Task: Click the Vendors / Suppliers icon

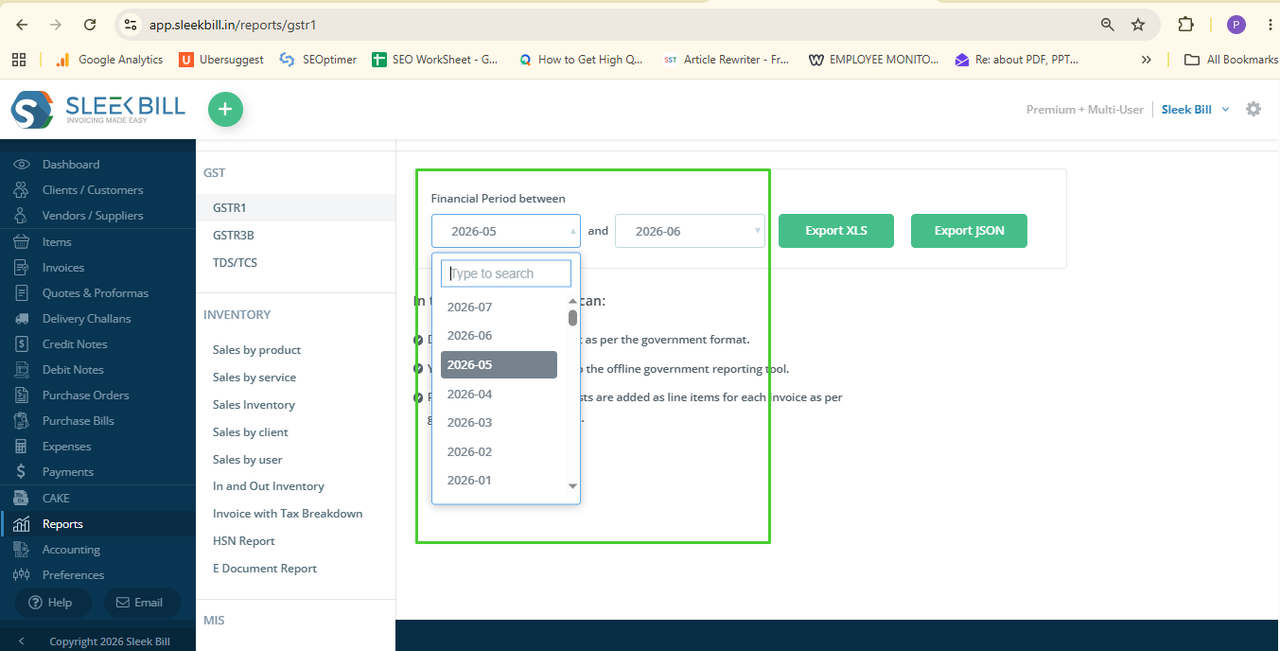Action: pos(21,215)
